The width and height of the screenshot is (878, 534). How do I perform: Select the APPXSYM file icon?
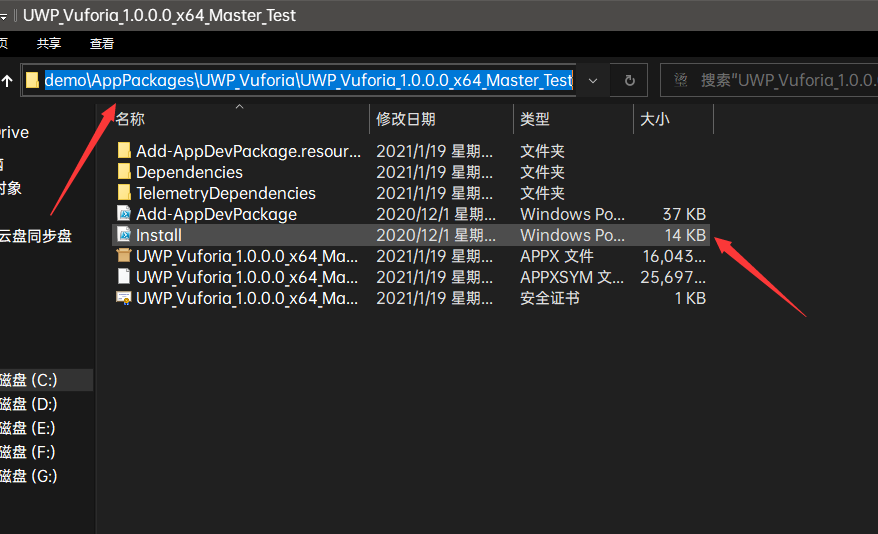124,277
